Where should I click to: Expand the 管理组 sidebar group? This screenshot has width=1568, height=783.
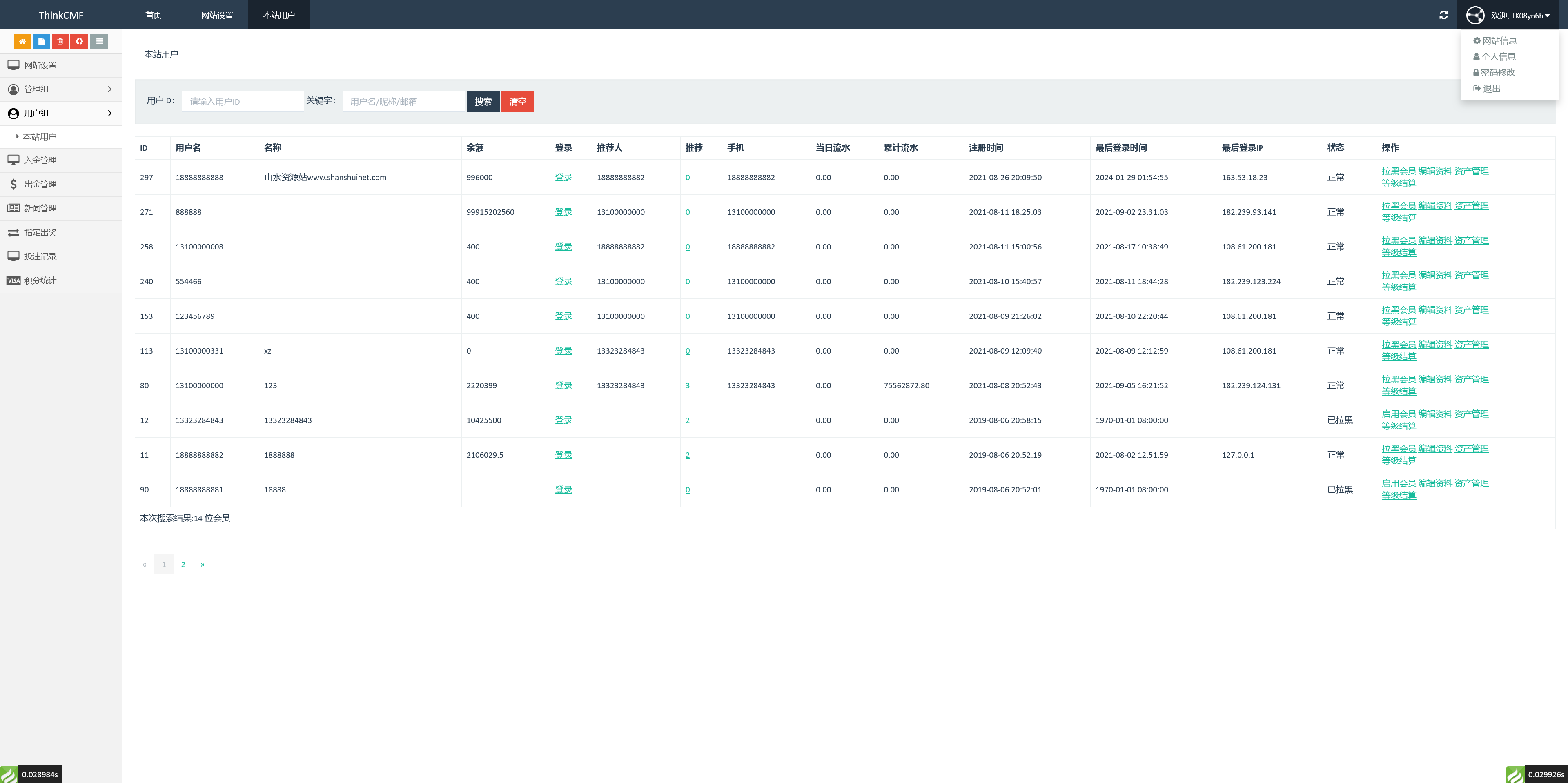click(61, 89)
